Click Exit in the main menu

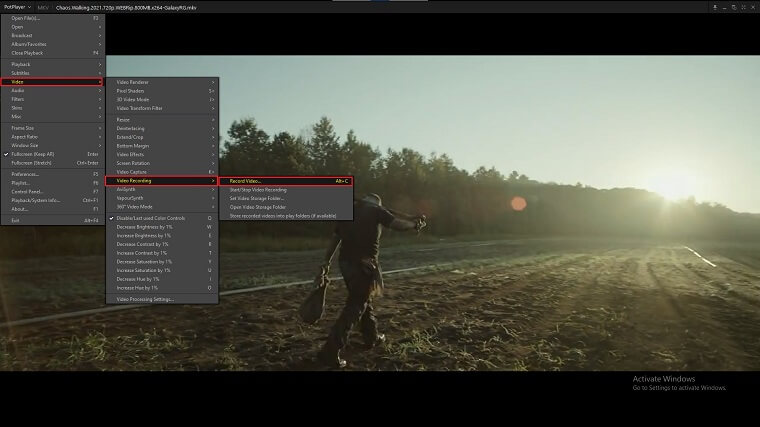click(x=53, y=221)
